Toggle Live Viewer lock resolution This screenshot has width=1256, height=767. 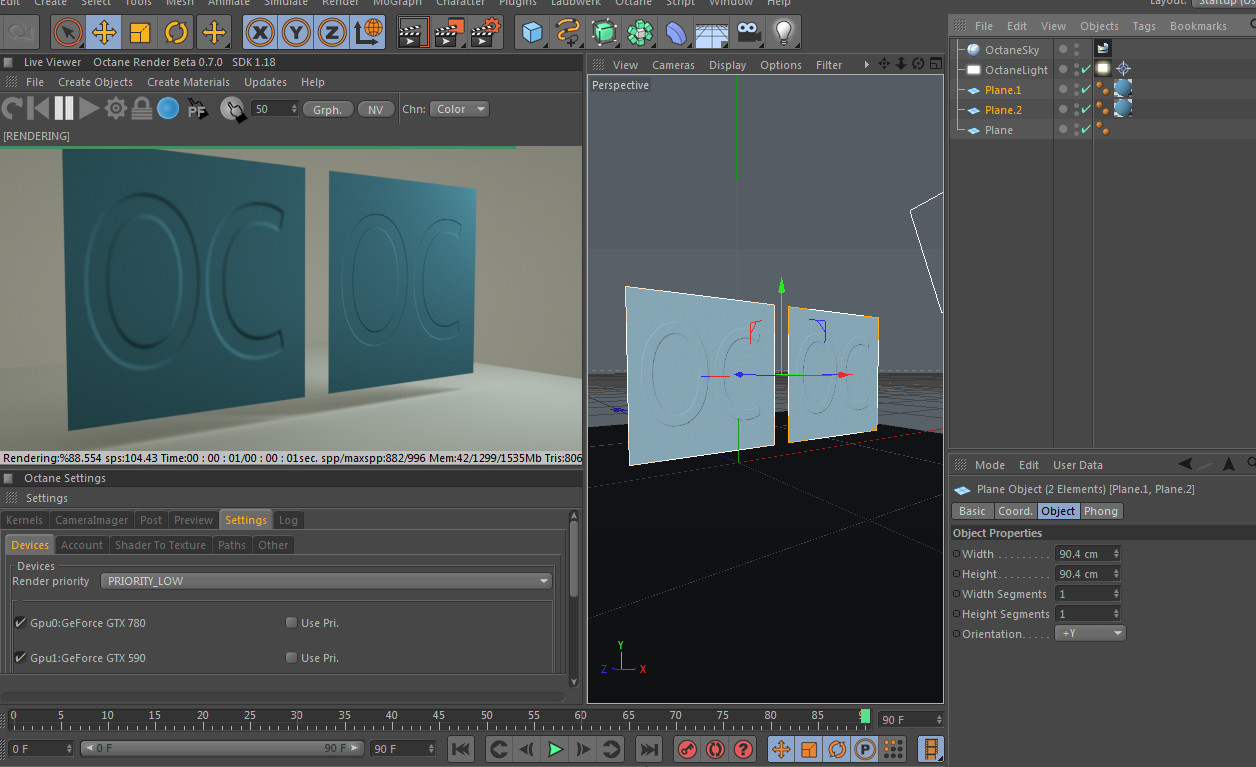coord(142,108)
